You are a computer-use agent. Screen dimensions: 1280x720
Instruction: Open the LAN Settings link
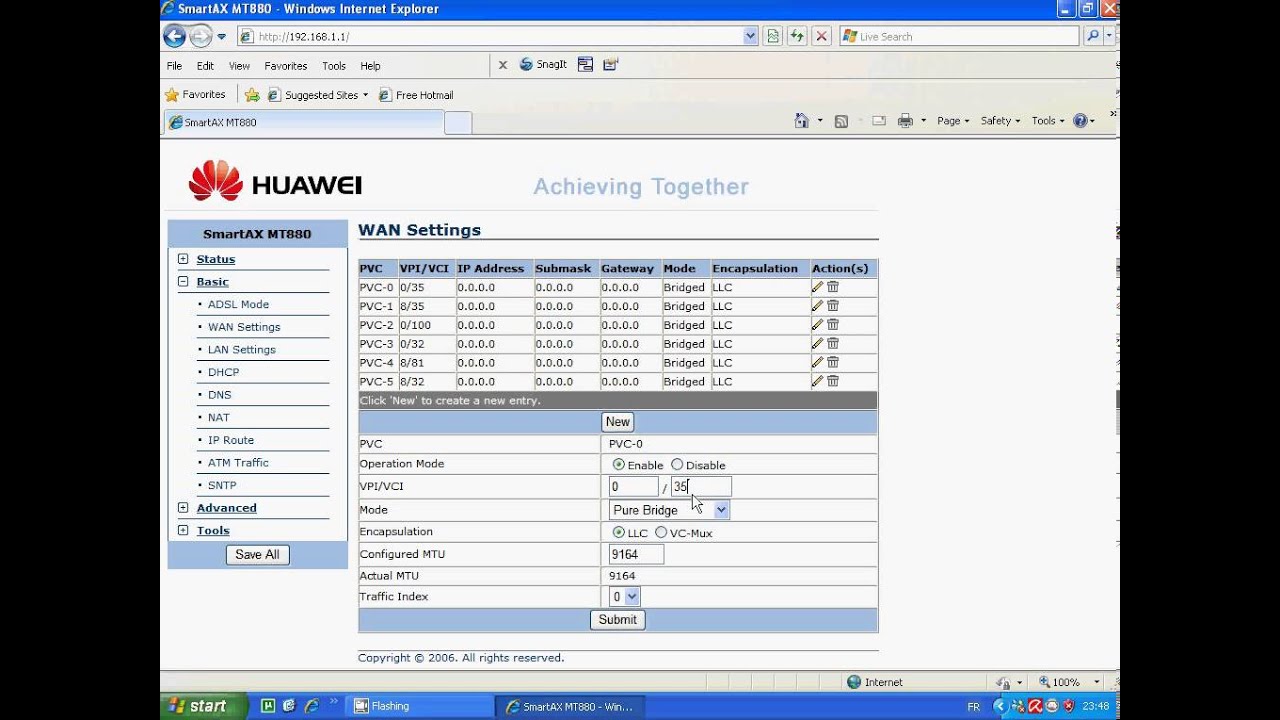(242, 350)
